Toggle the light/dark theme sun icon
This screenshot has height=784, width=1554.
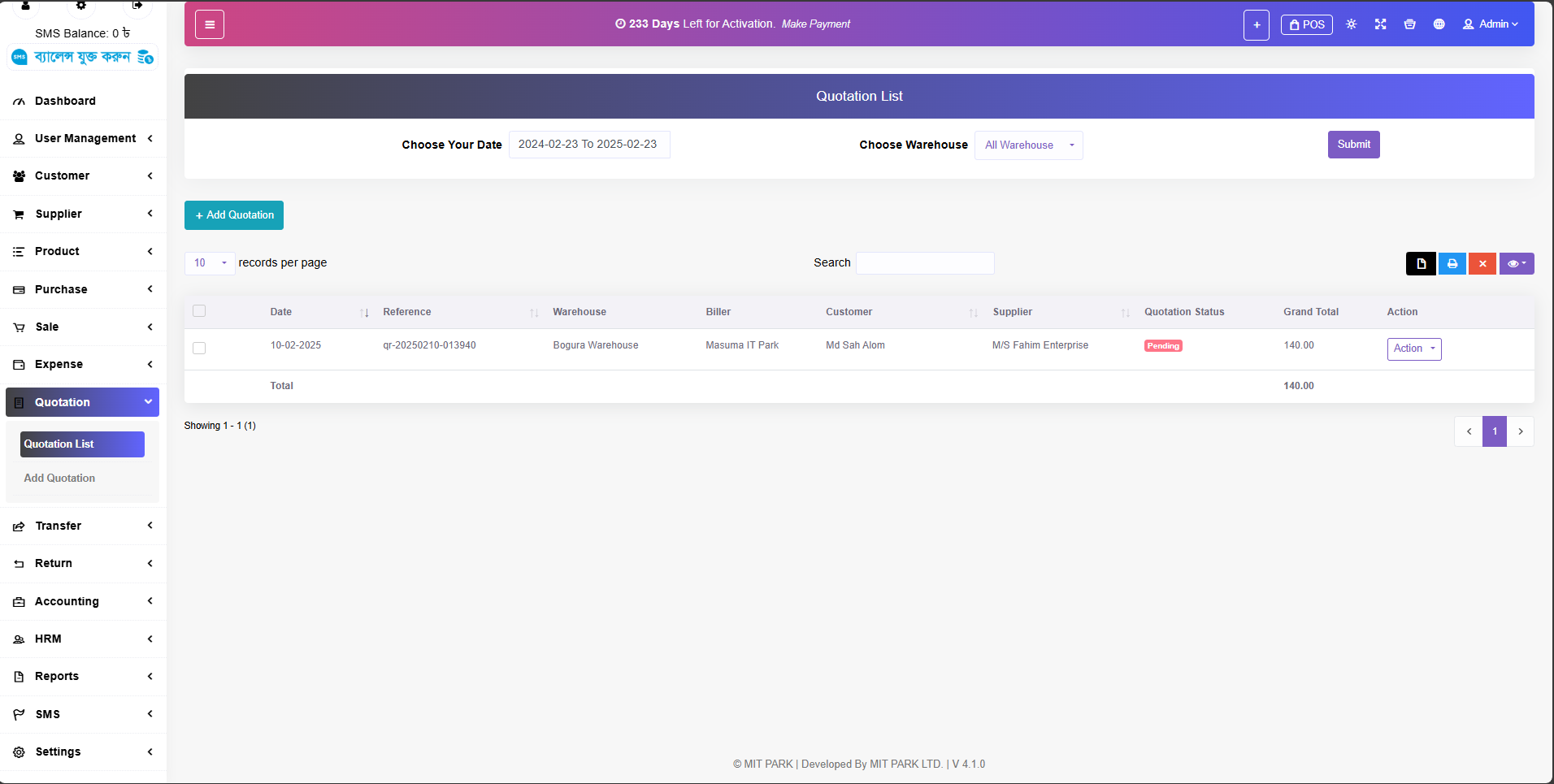point(1351,24)
